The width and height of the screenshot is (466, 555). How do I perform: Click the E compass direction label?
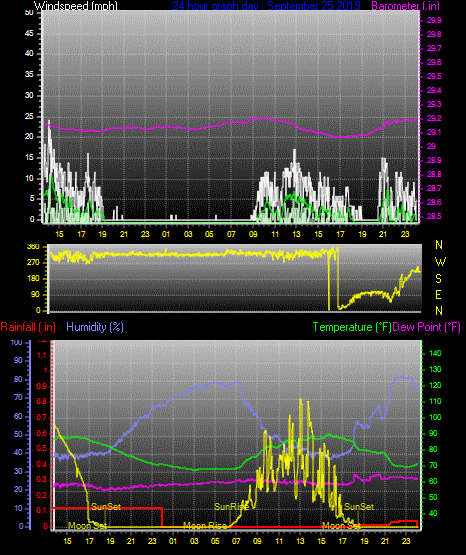click(x=438, y=294)
